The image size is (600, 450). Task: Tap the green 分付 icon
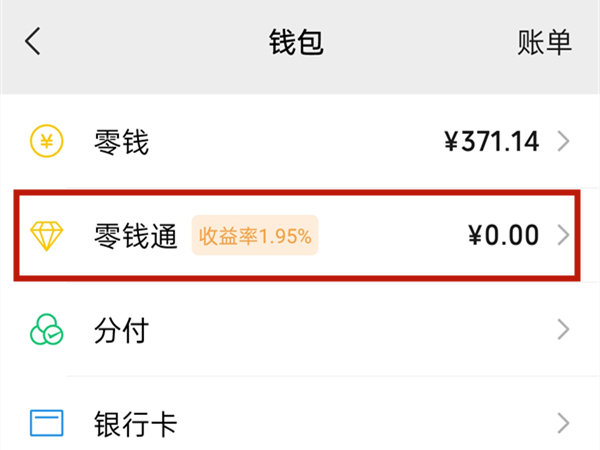click(x=46, y=329)
